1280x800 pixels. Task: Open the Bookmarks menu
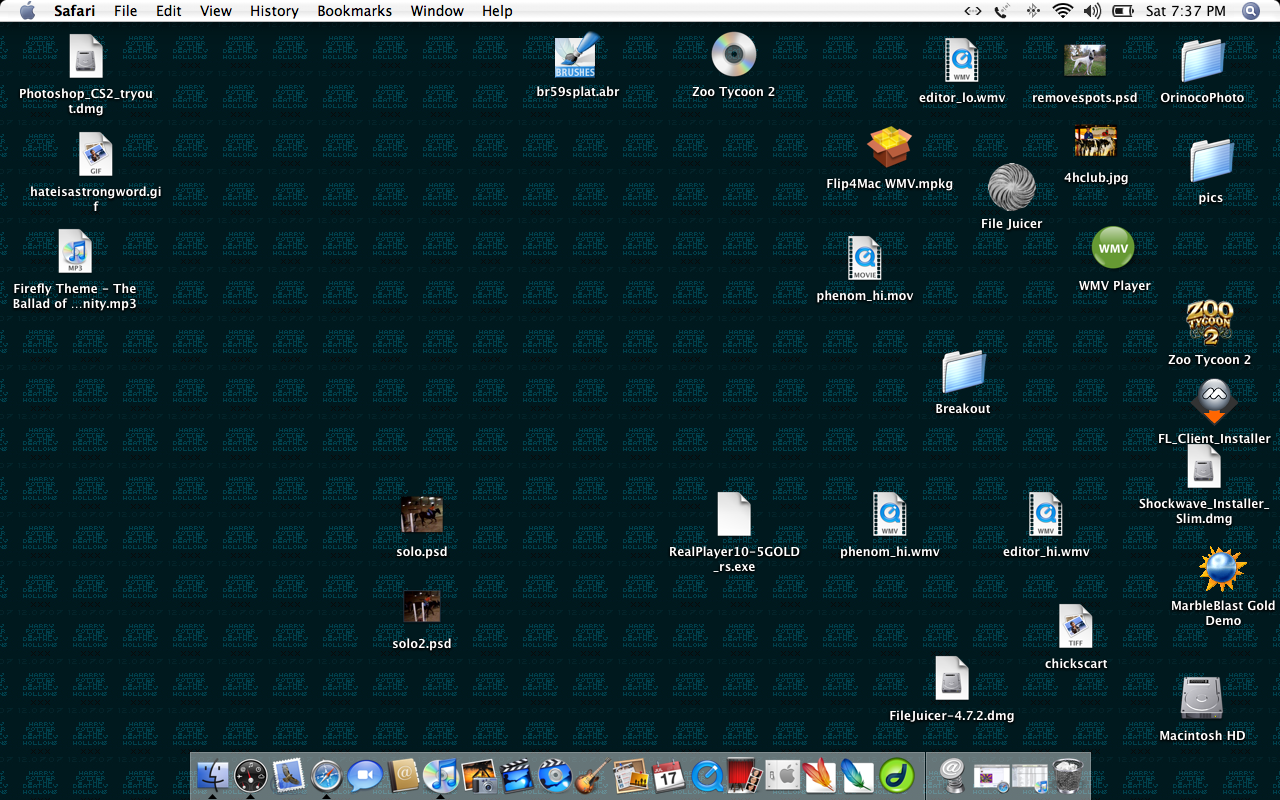click(x=349, y=11)
